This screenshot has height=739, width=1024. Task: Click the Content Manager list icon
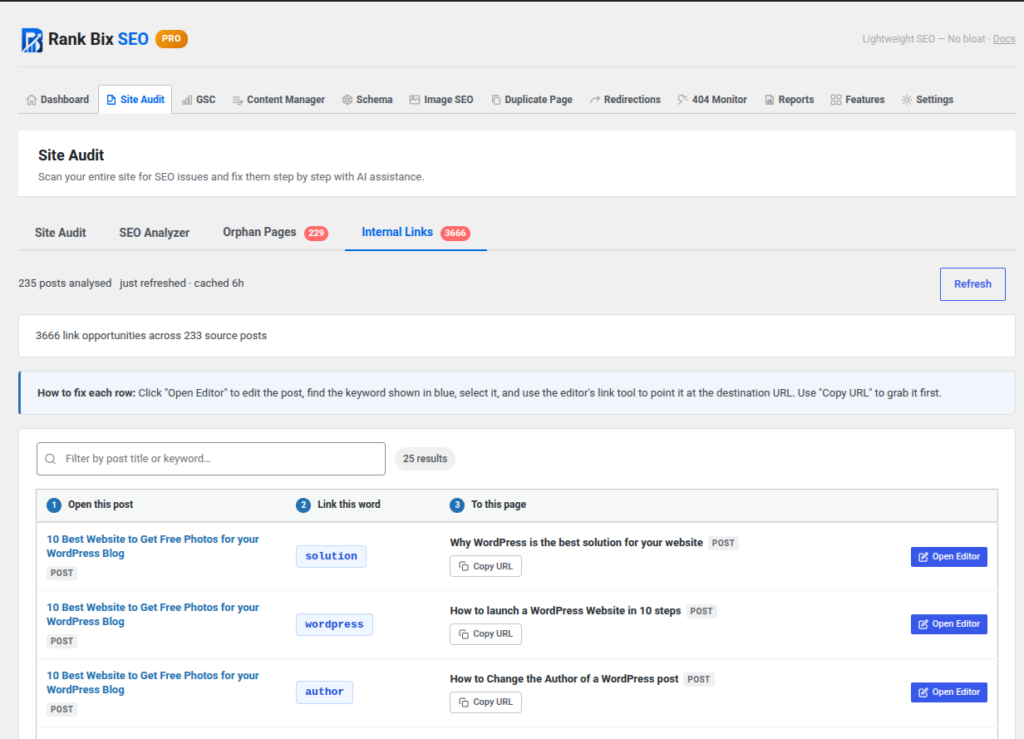tap(237, 100)
